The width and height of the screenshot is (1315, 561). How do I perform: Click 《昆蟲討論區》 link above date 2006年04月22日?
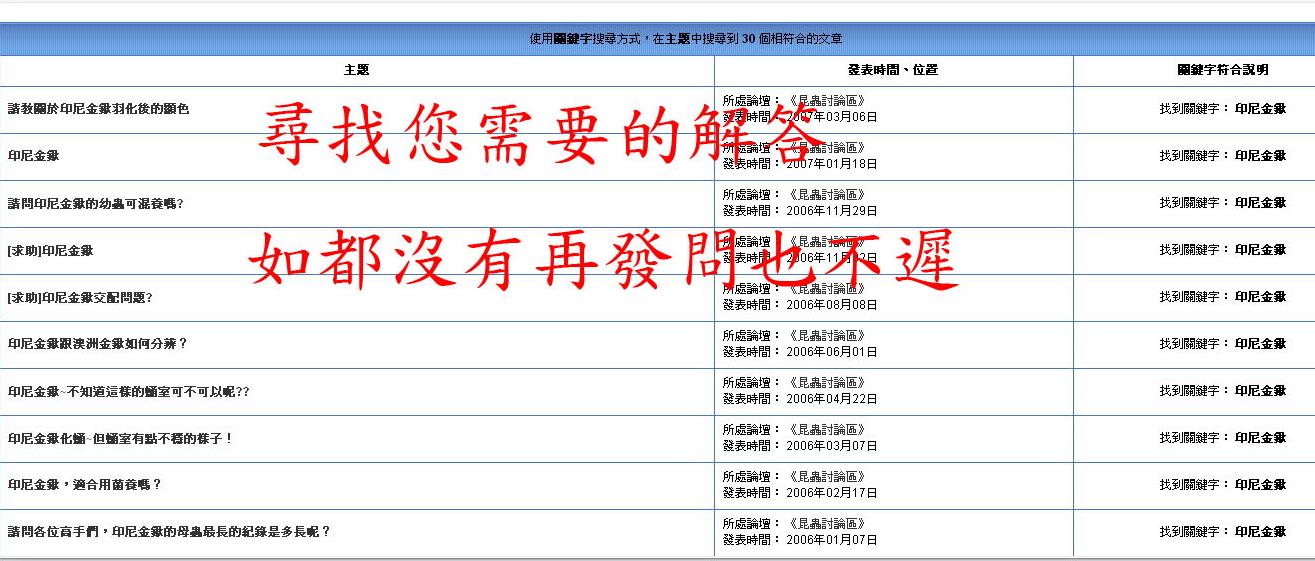tap(826, 383)
